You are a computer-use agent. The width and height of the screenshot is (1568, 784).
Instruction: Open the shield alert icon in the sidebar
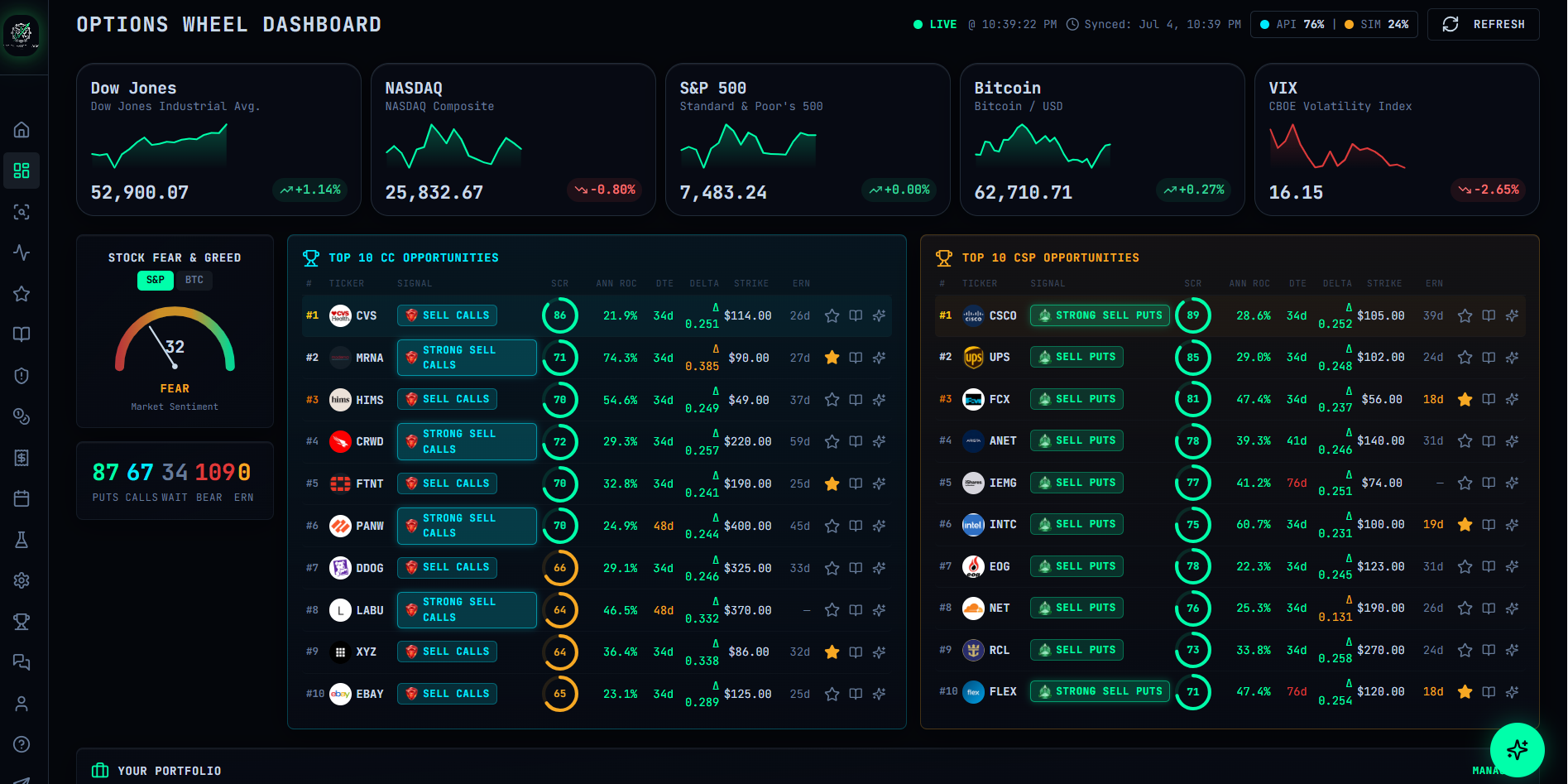[22, 376]
